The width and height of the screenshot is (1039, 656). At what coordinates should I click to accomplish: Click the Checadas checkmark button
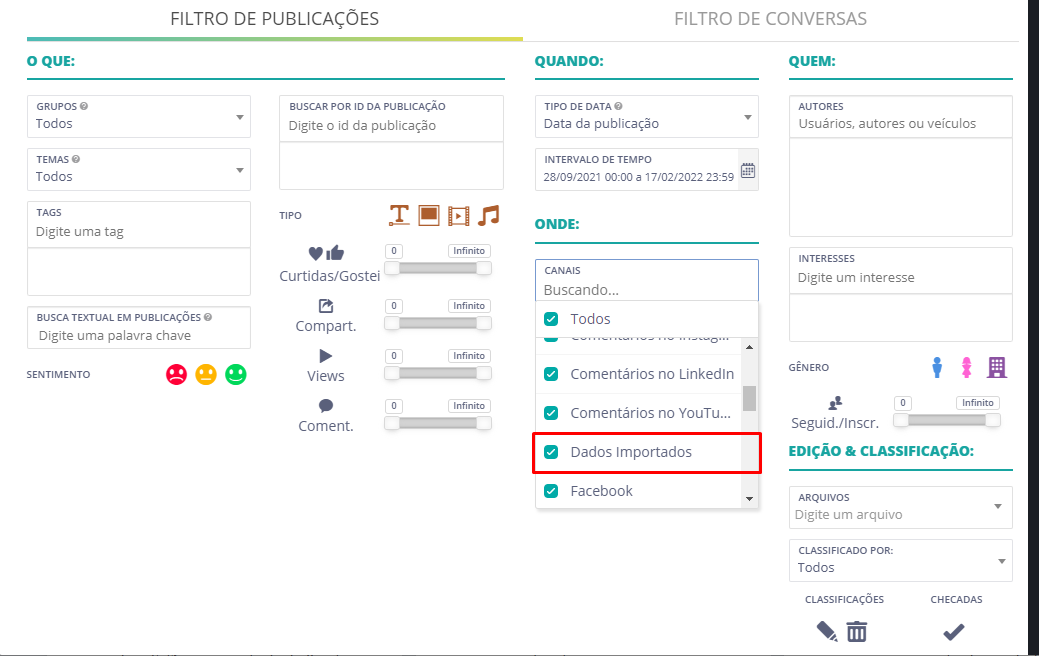coord(954,631)
